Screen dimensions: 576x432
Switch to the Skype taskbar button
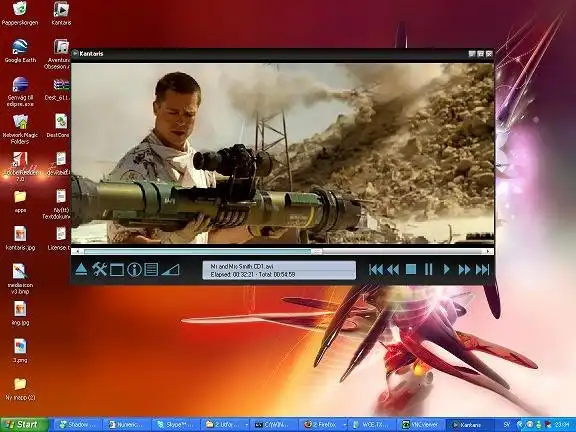click(x=177, y=425)
